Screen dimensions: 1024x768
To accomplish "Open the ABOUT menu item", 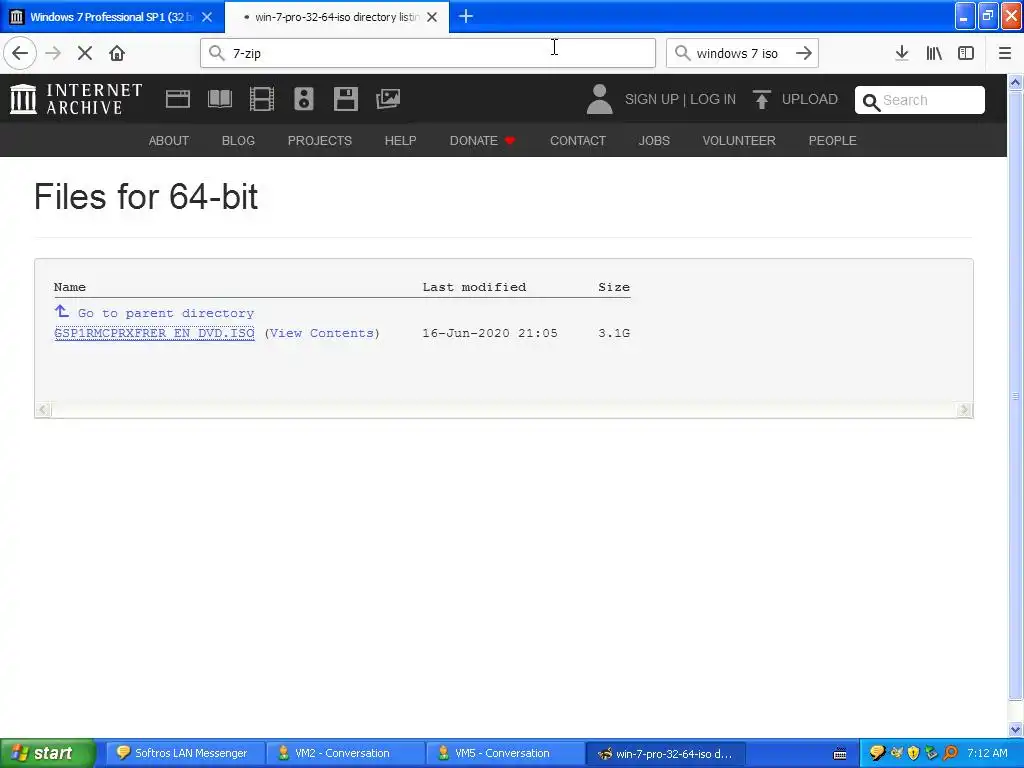I will point(168,140).
